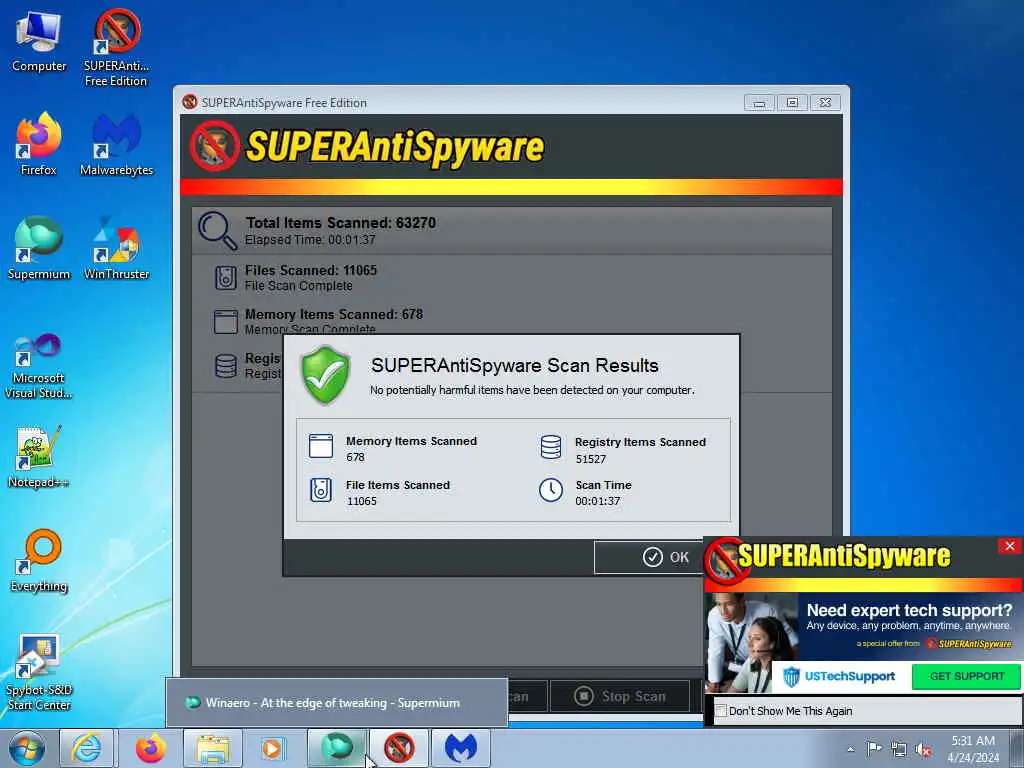Open Firefox from the taskbar
Image resolution: width=1024 pixels, height=768 pixels.
150,748
